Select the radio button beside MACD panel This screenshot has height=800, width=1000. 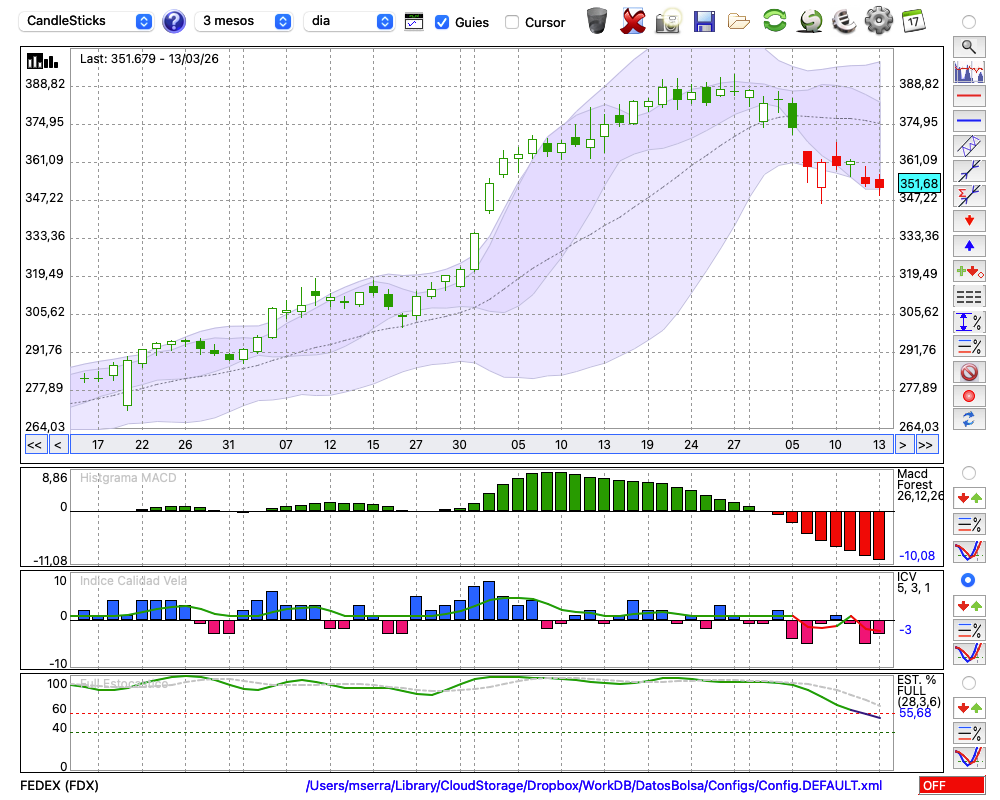tap(967, 472)
